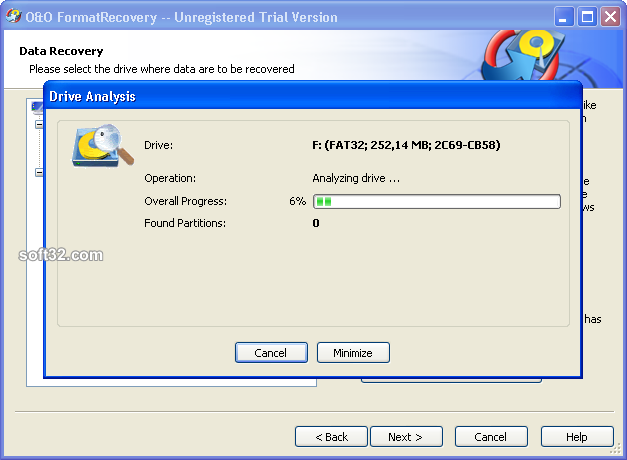Screen dimensions: 627x460
Task: Minimize the Drive Analysis dialog
Action: pyautogui.click(x=353, y=353)
